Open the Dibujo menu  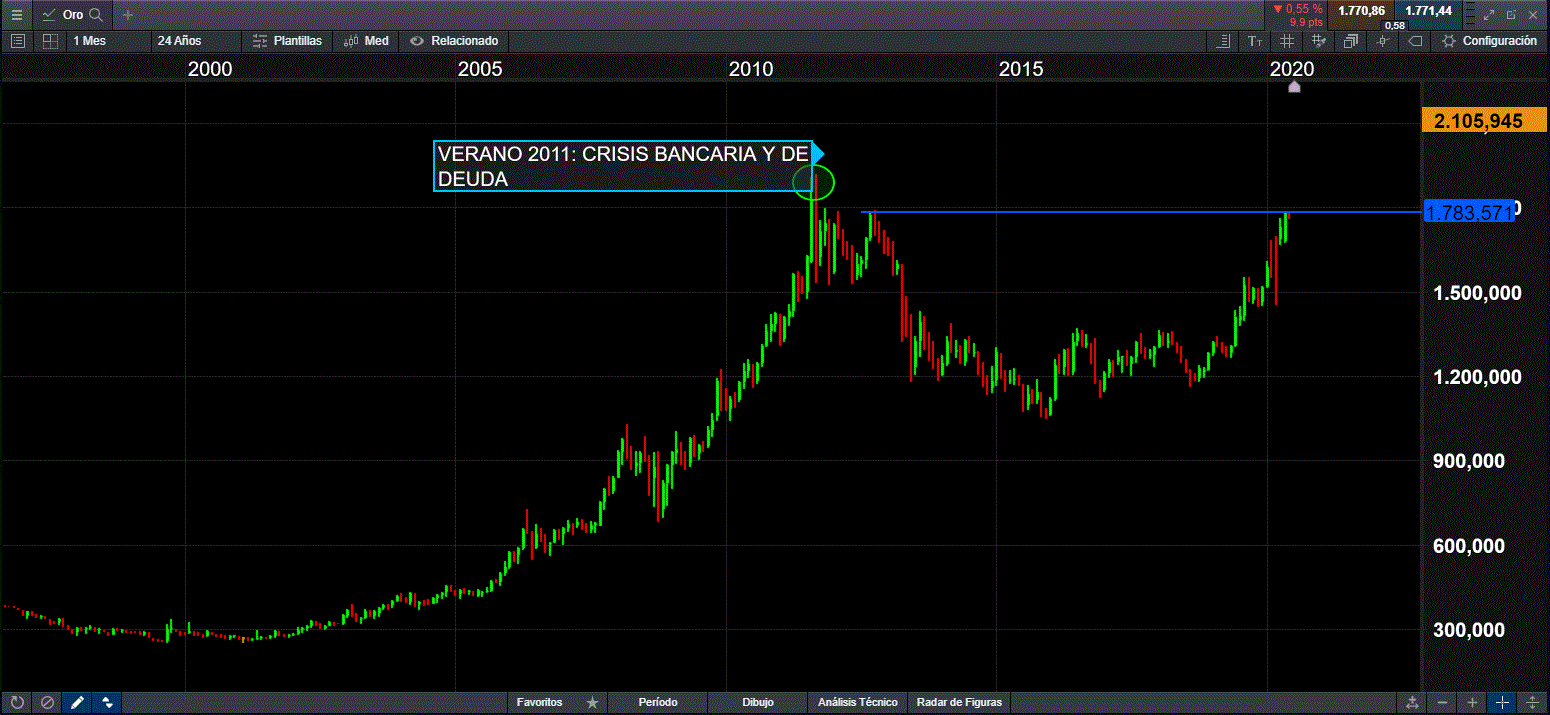[757, 702]
